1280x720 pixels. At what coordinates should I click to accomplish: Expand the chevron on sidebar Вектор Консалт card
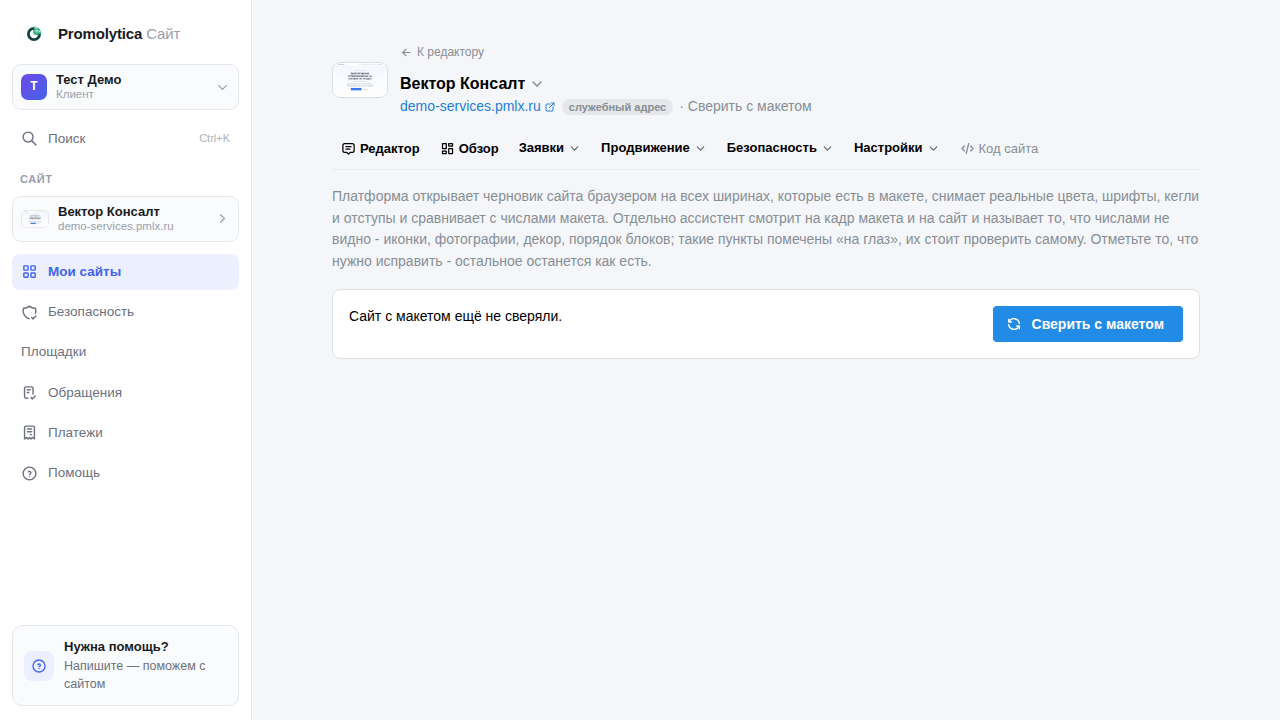pyautogui.click(x=222, y=219)
